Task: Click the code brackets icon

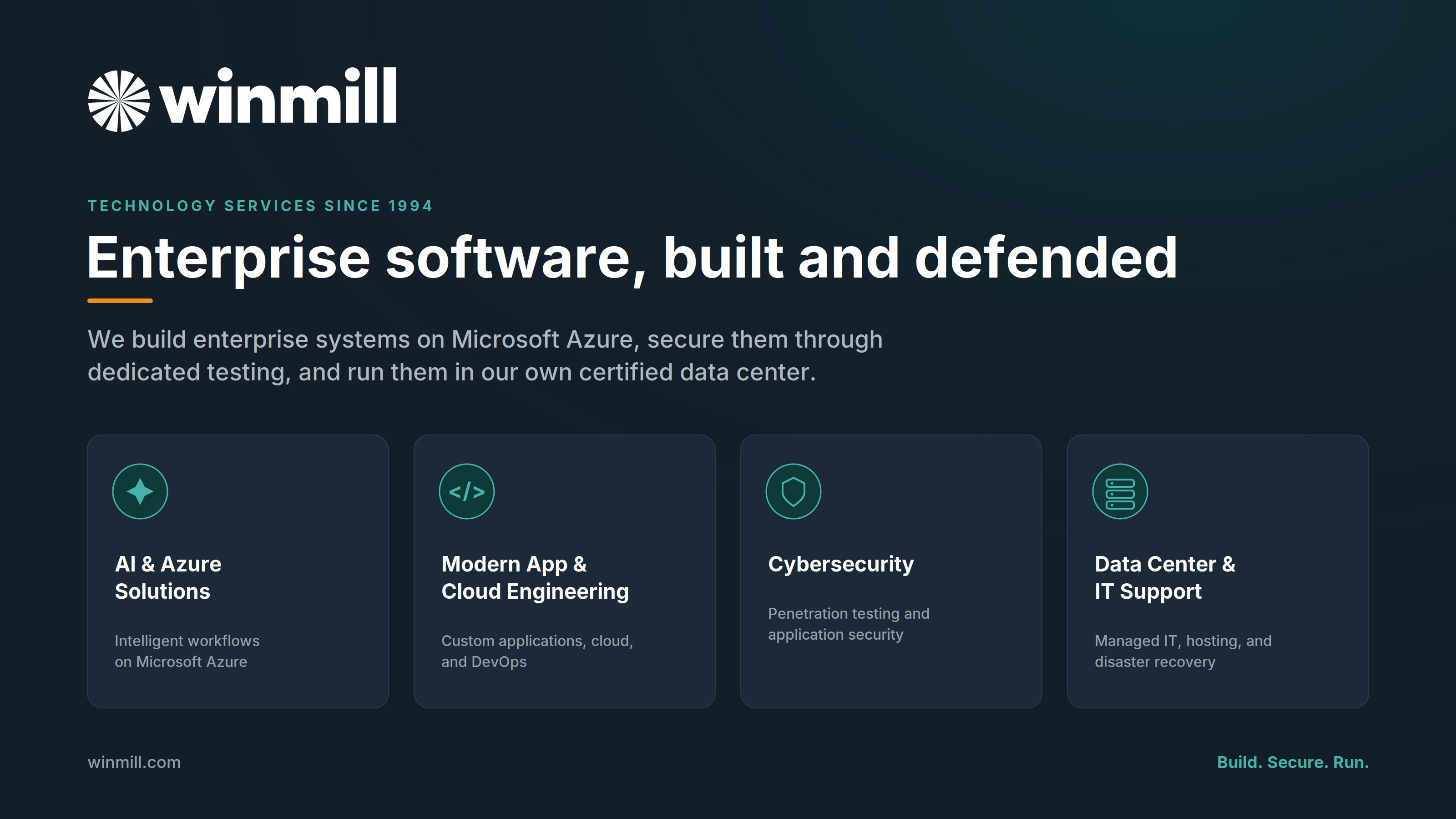Action: (467, 491)
